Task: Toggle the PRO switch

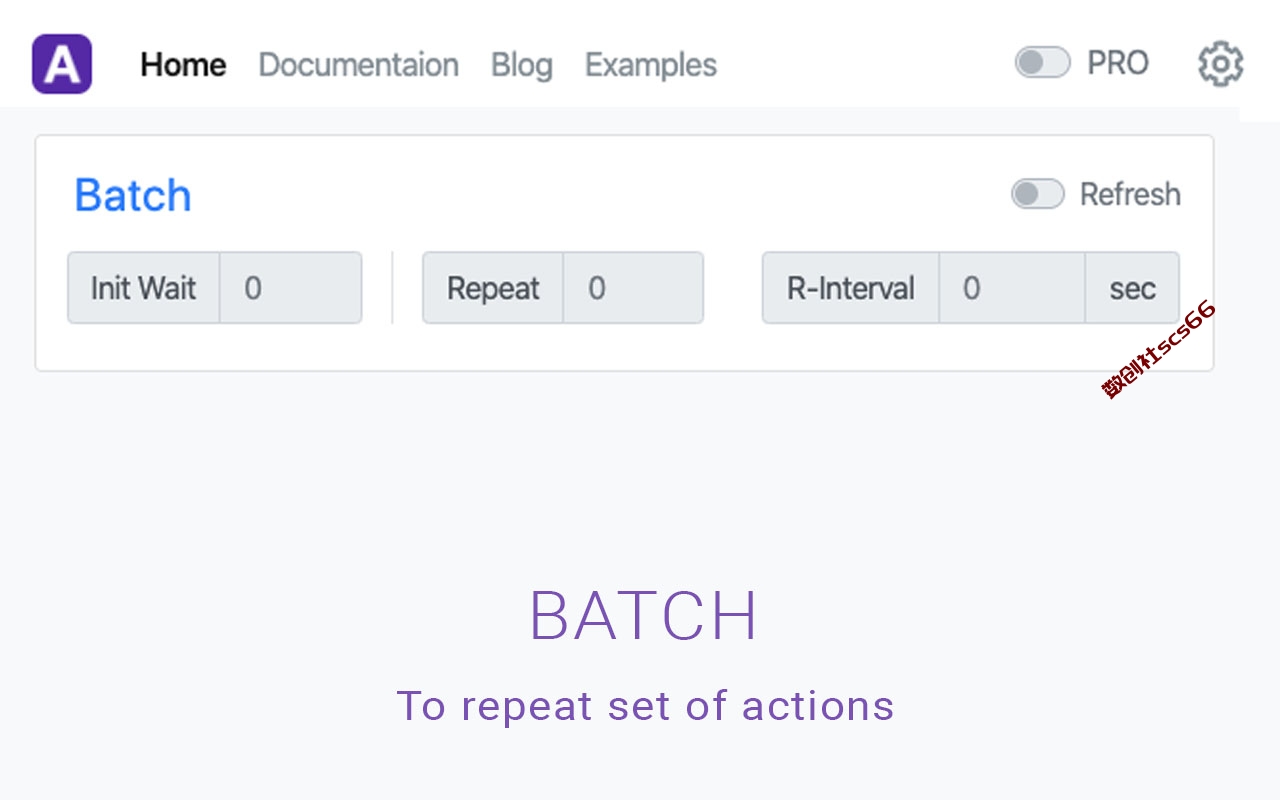Action: [1042, 63]
